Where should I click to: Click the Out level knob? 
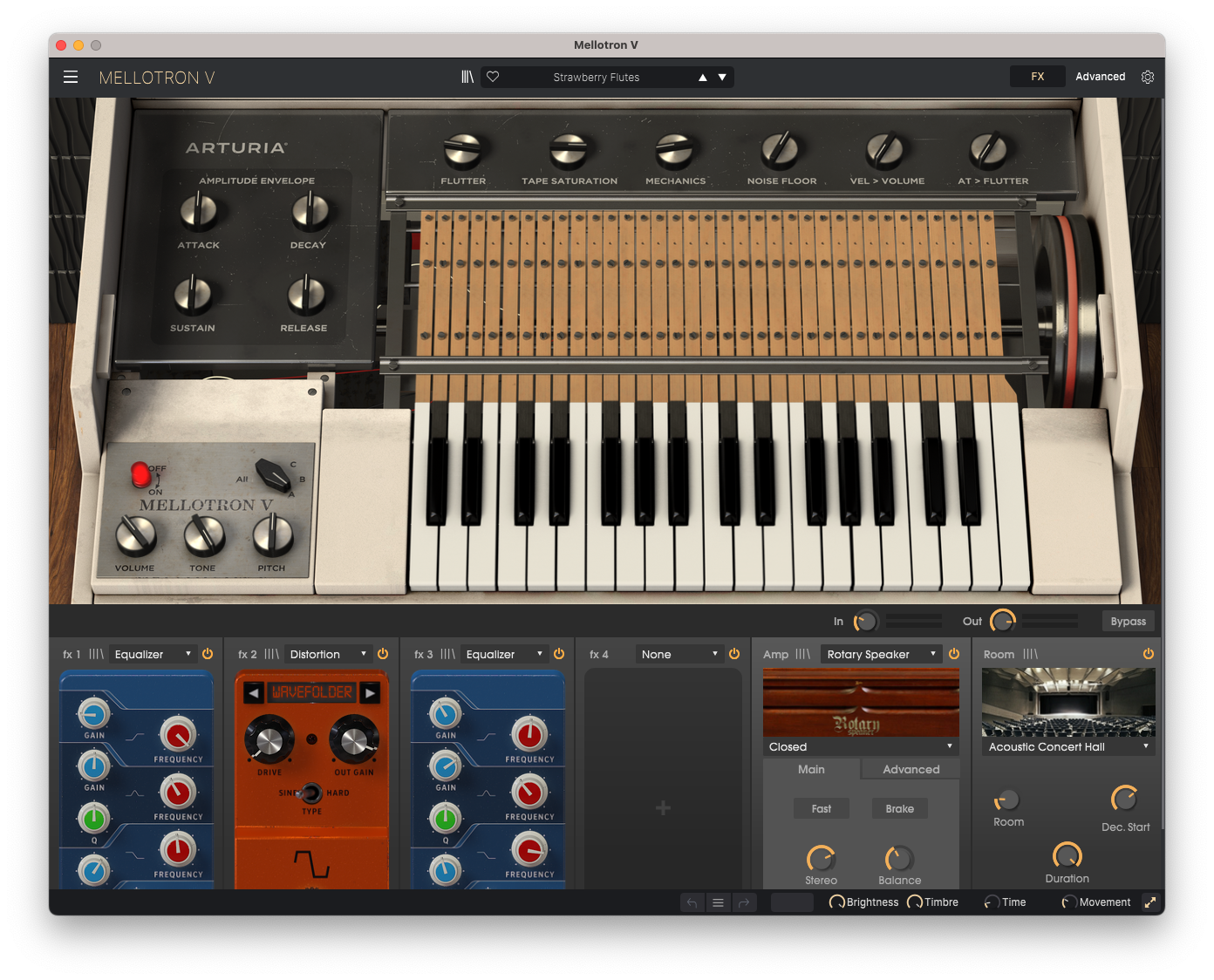1003,622
